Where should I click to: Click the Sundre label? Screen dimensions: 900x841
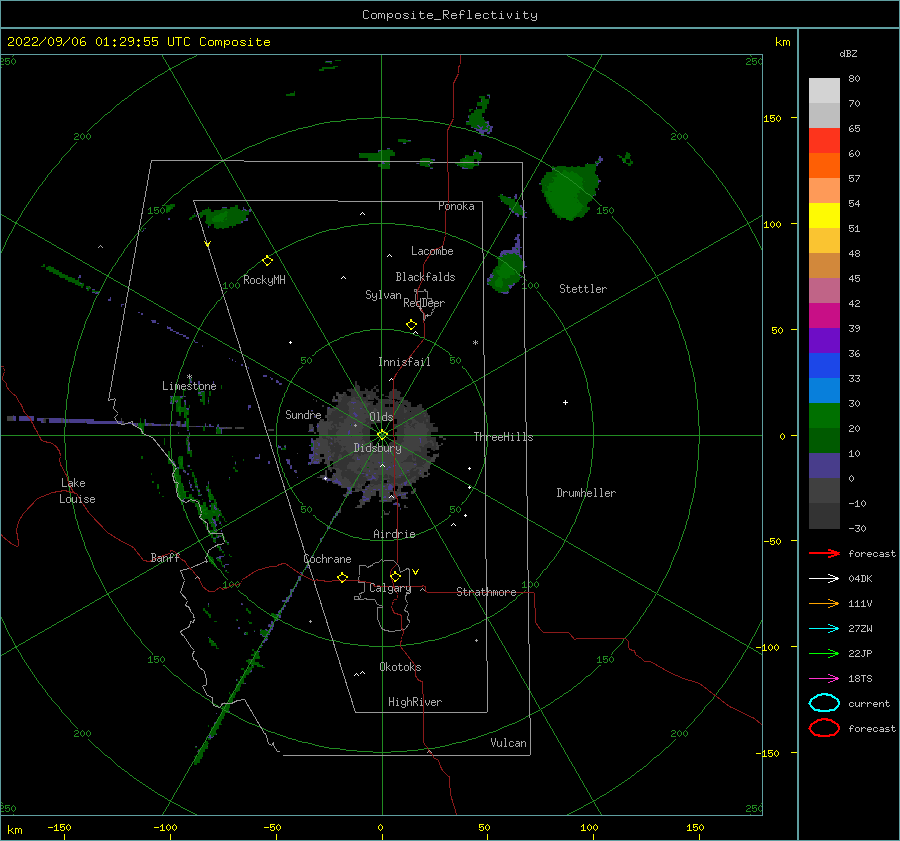click(303, 414)
